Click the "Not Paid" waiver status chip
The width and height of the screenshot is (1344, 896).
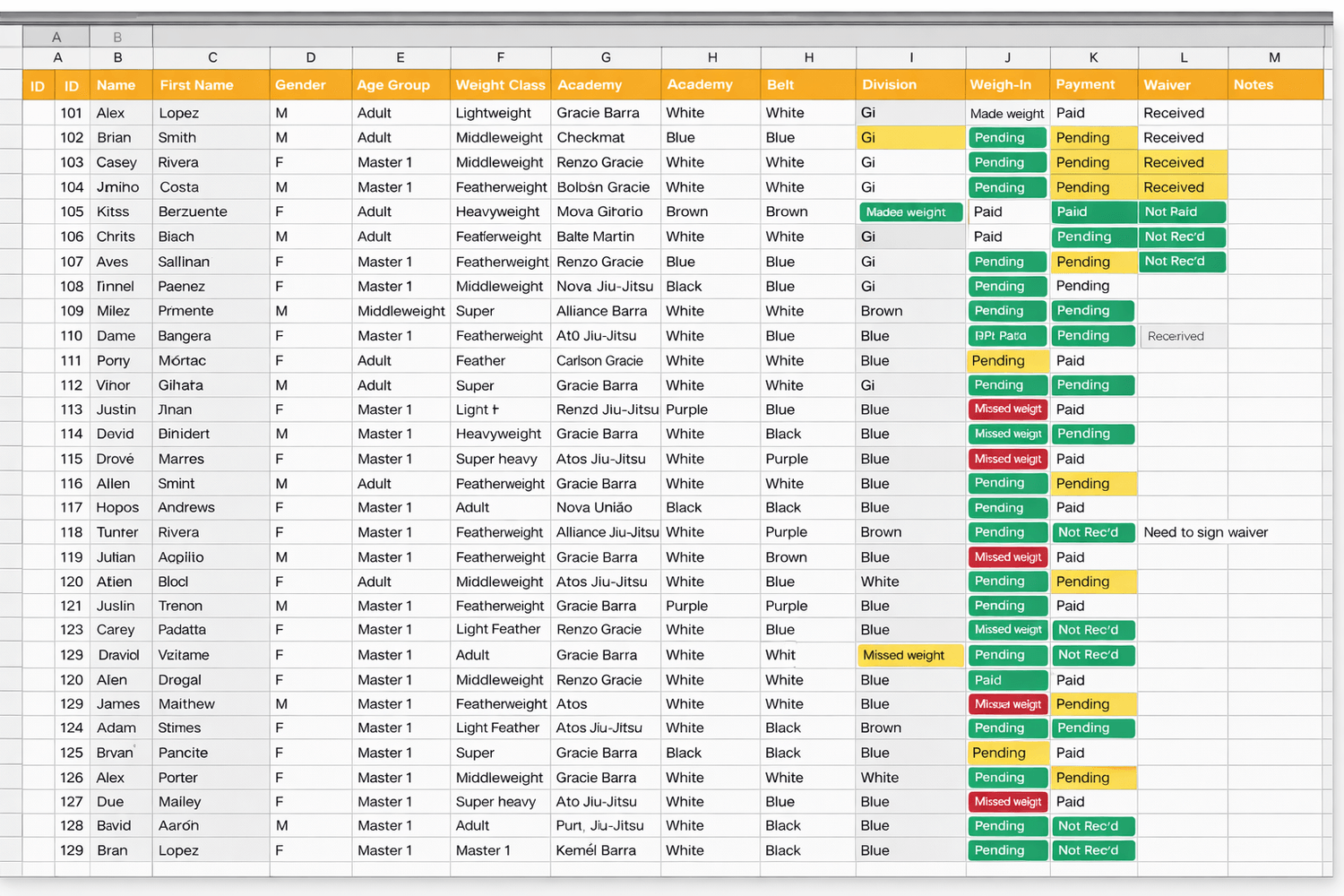(x=1182, y=212)
